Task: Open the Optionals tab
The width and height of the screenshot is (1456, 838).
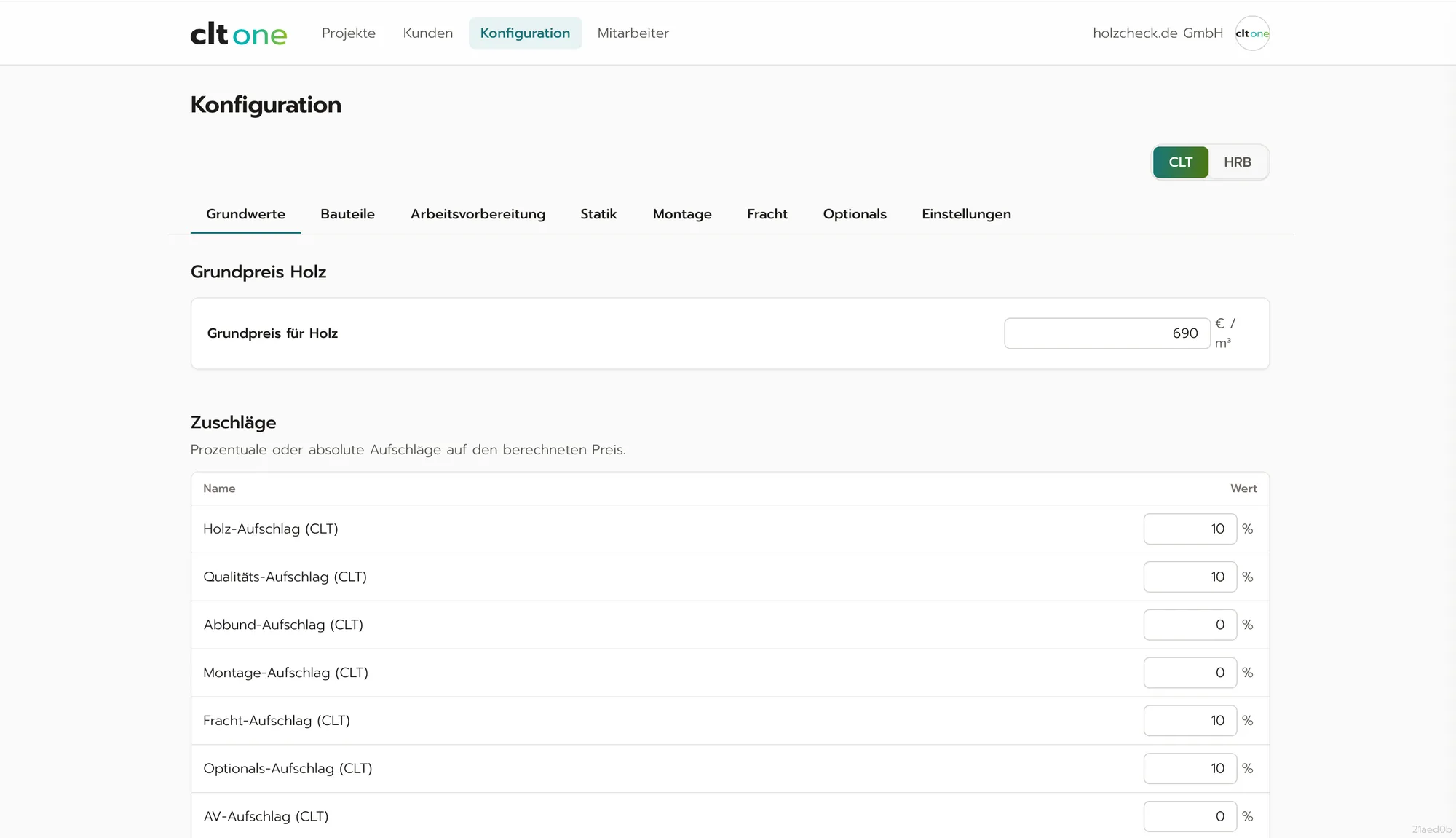Action: click(x=855, y=214)
